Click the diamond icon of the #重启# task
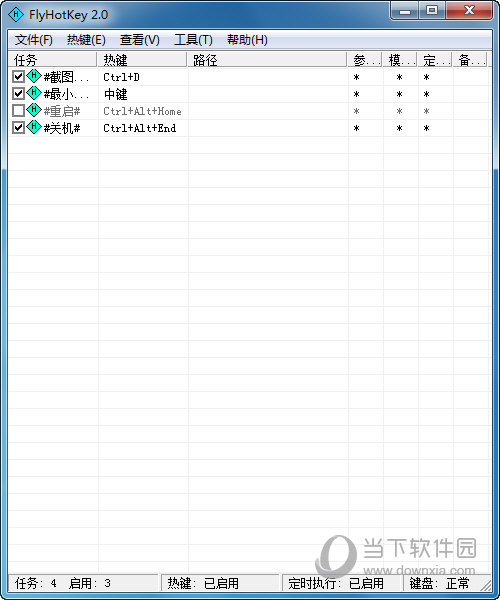Image resolution: width=500 pixels, height=600 pixels. click(34, 110)
